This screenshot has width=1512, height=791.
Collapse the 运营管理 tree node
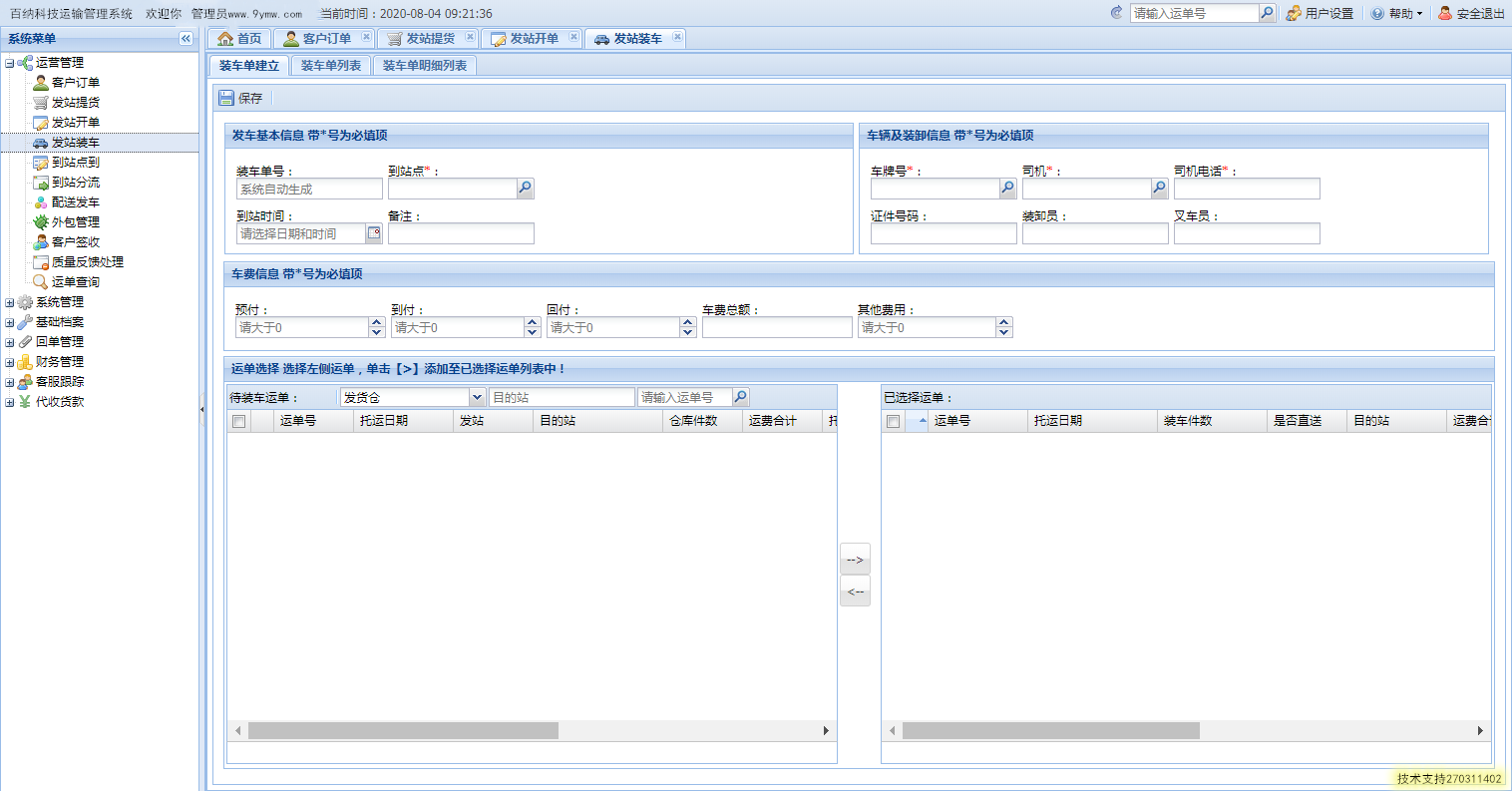(9, 63)
